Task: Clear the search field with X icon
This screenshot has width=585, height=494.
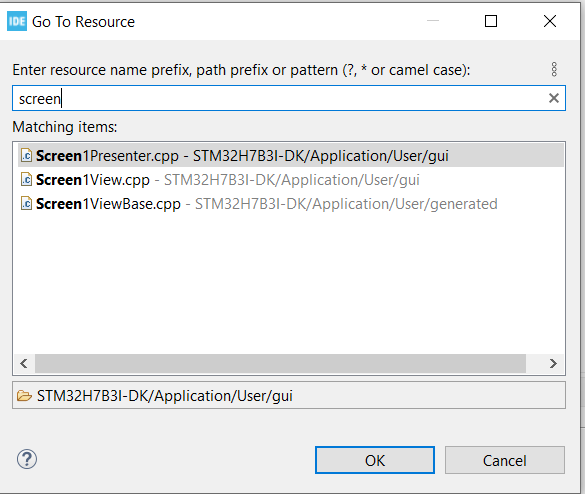Action: coord(554,98)
